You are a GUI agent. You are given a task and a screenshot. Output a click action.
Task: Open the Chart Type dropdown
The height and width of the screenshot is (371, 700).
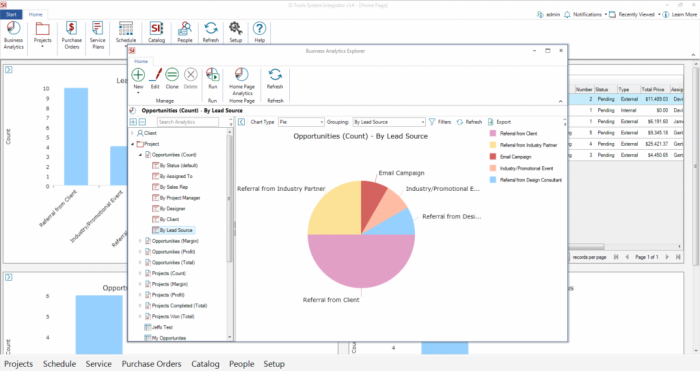pos(301,122)
